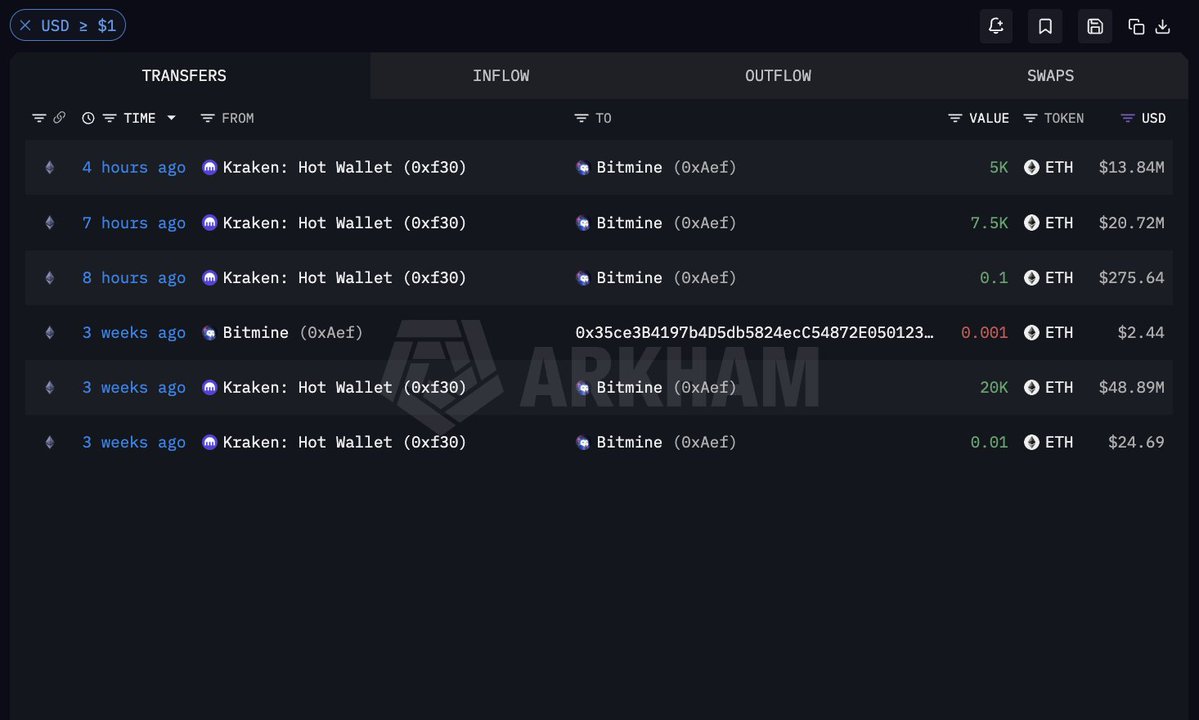Viewport: 1199px width, 720px height.
Task: Open the VALUE column filter
Action: click(x=954, y=118)
